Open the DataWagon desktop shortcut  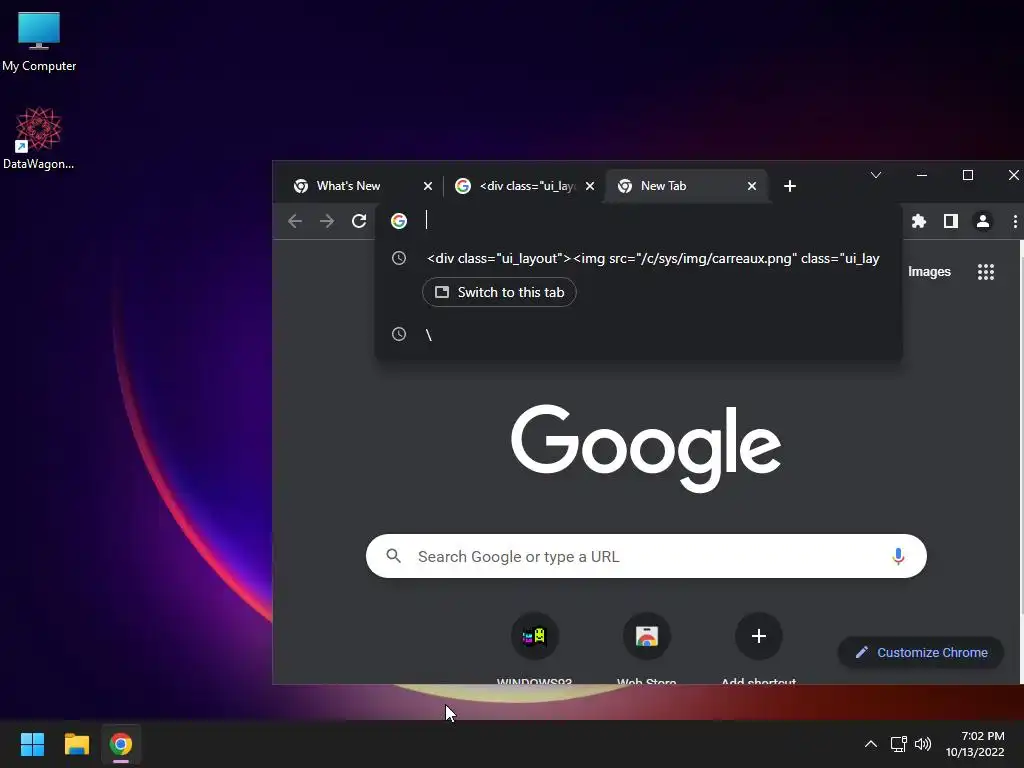click(39, 138)
